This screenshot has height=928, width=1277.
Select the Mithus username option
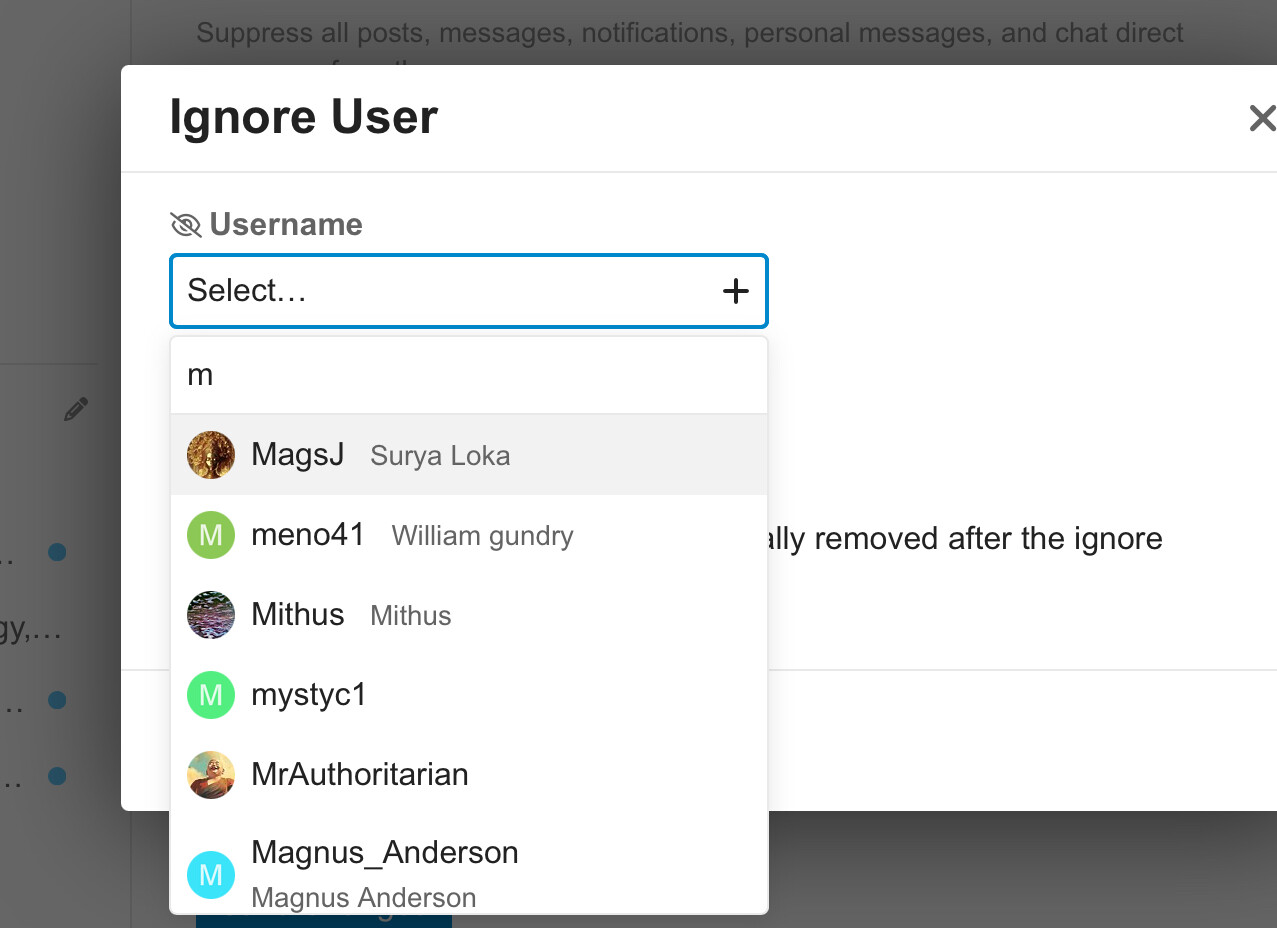coord(298,615)
